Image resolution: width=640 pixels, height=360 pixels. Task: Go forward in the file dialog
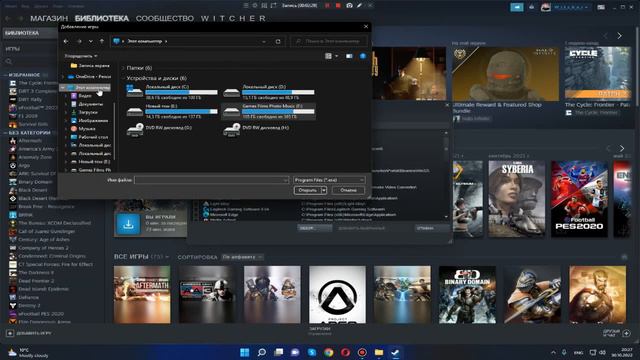coord(79,41)
